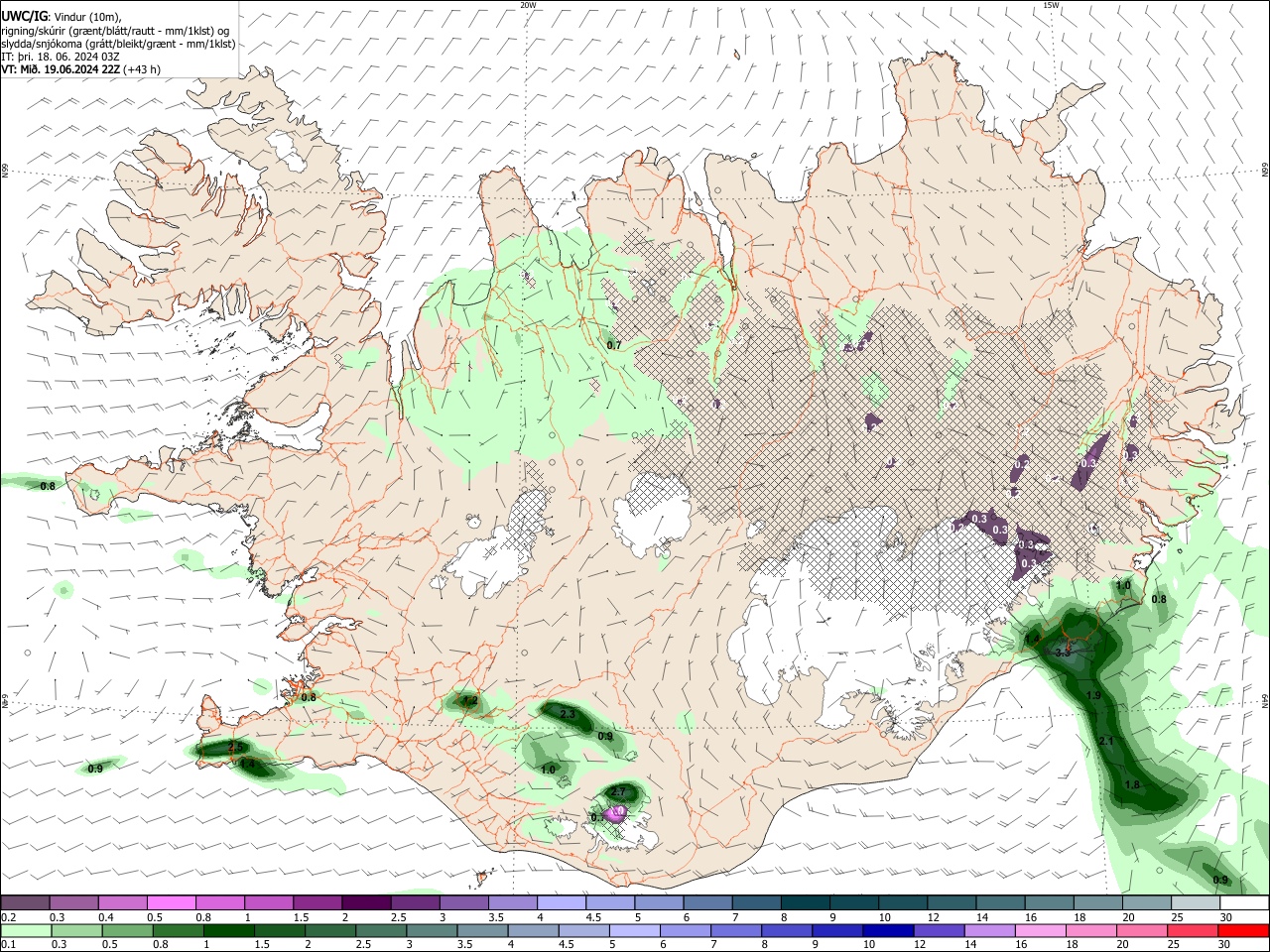This screenshot has height=952, width=1270.
Task: Select the 'slydda/snjókoma' legend description line
Action: pyautogui.click(x=118, y=44)
